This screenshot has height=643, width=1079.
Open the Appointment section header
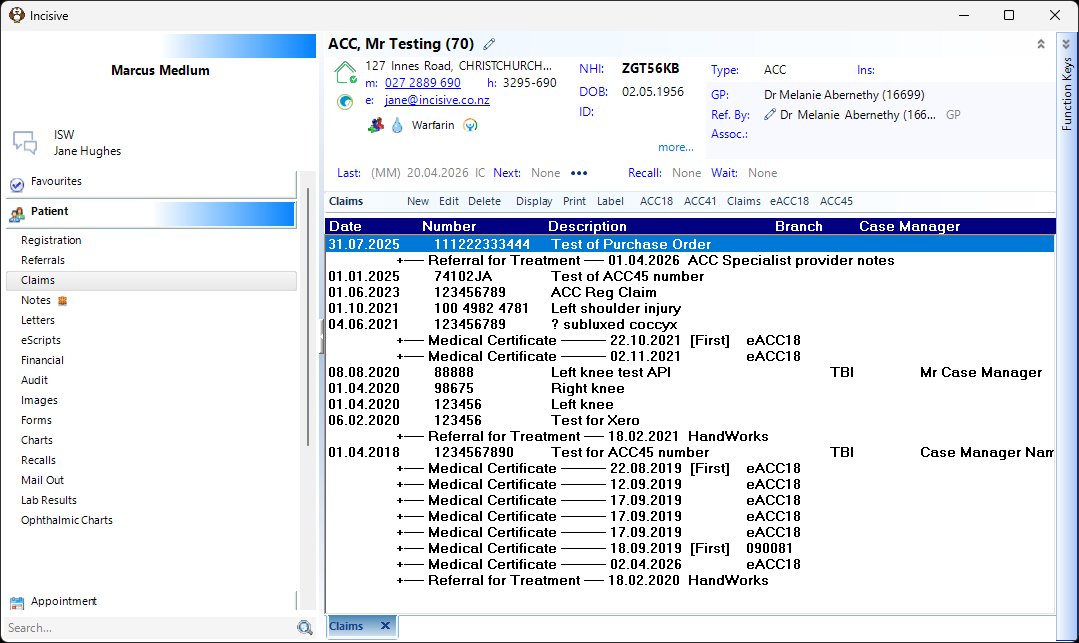(151, 602)
